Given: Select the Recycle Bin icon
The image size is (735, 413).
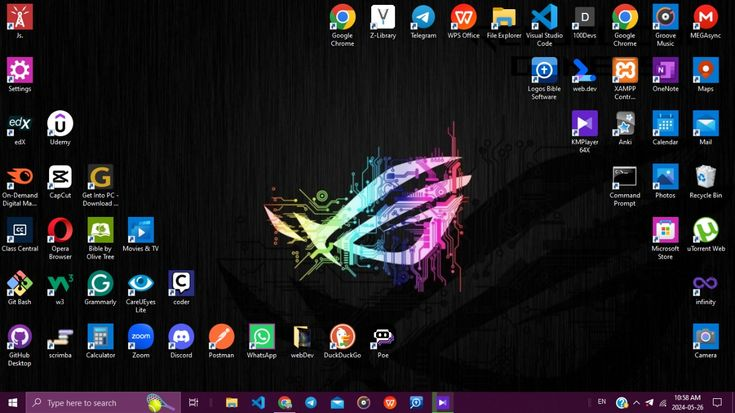Looking at the screenshot, I should (705, 182).
